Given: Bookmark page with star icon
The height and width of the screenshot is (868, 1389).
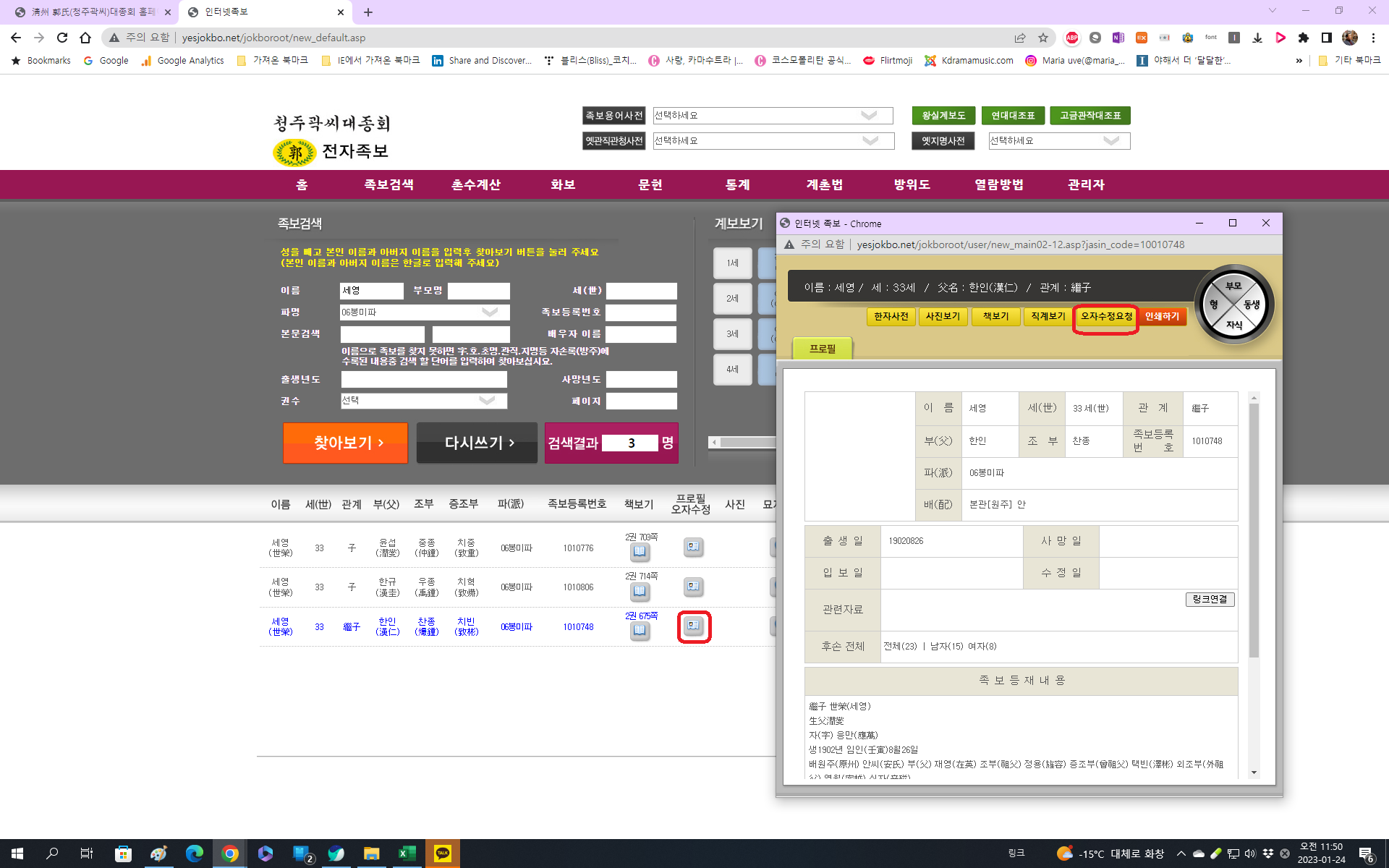Looking at the screenshot, I should coord(1043,38).
